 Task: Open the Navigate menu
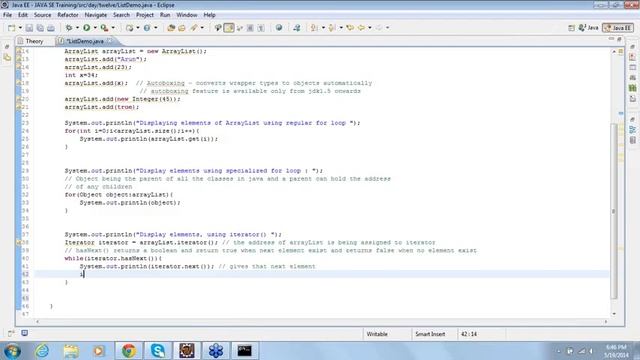coord(96,15)
